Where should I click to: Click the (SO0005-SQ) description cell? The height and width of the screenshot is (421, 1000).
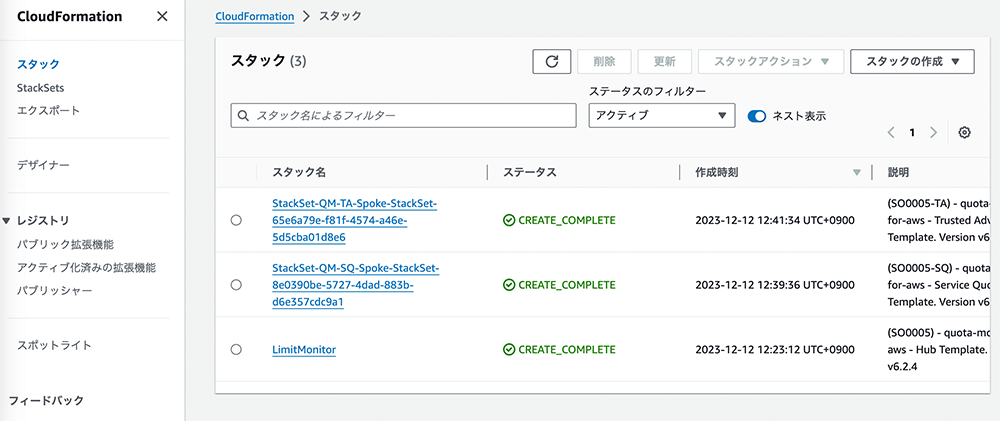[x=938, y=285]
